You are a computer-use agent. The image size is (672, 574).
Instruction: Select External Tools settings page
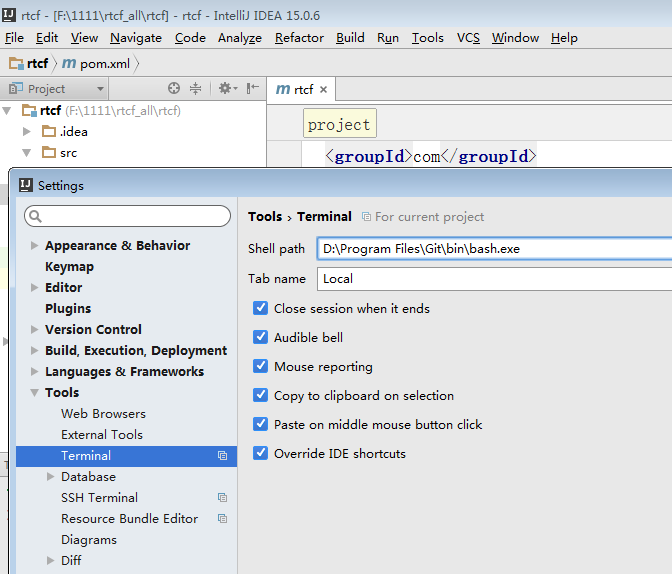click(102, 434)
